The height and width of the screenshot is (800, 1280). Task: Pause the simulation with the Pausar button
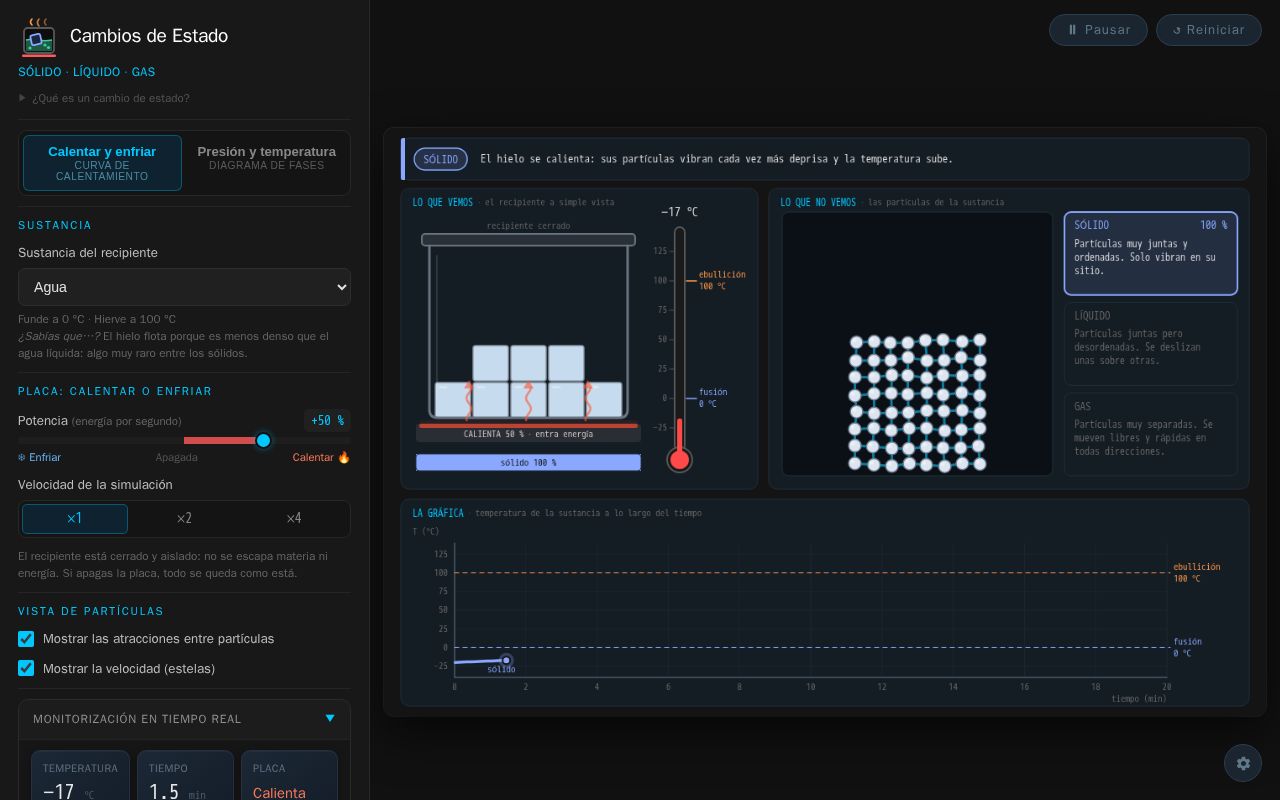1098,30
